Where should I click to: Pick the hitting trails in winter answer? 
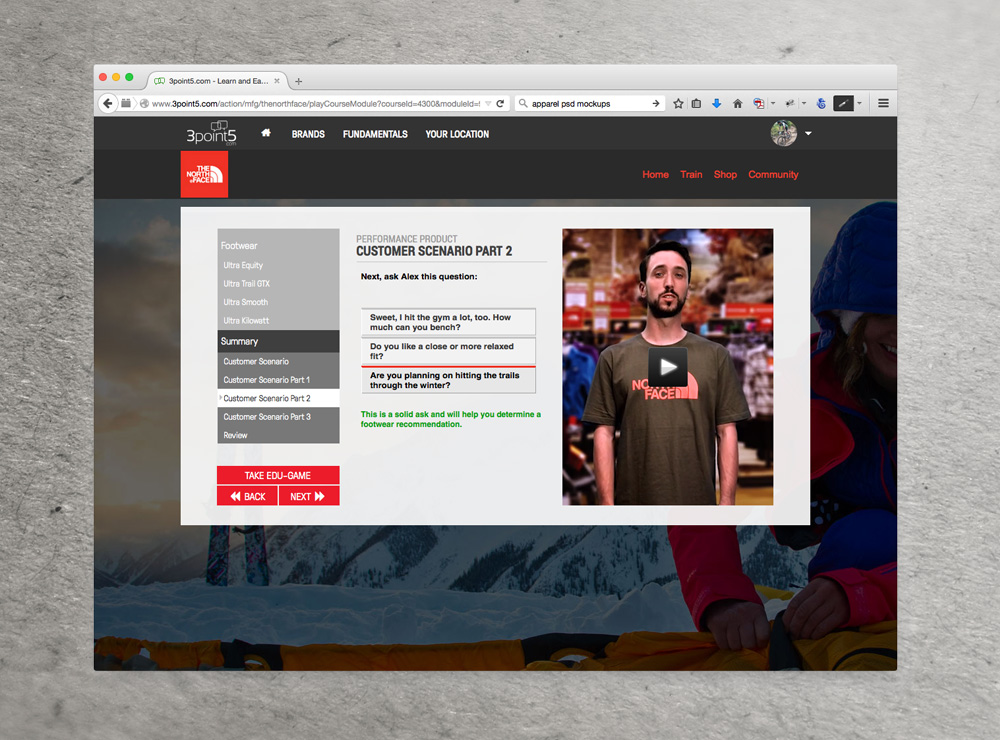coord(448,380)
